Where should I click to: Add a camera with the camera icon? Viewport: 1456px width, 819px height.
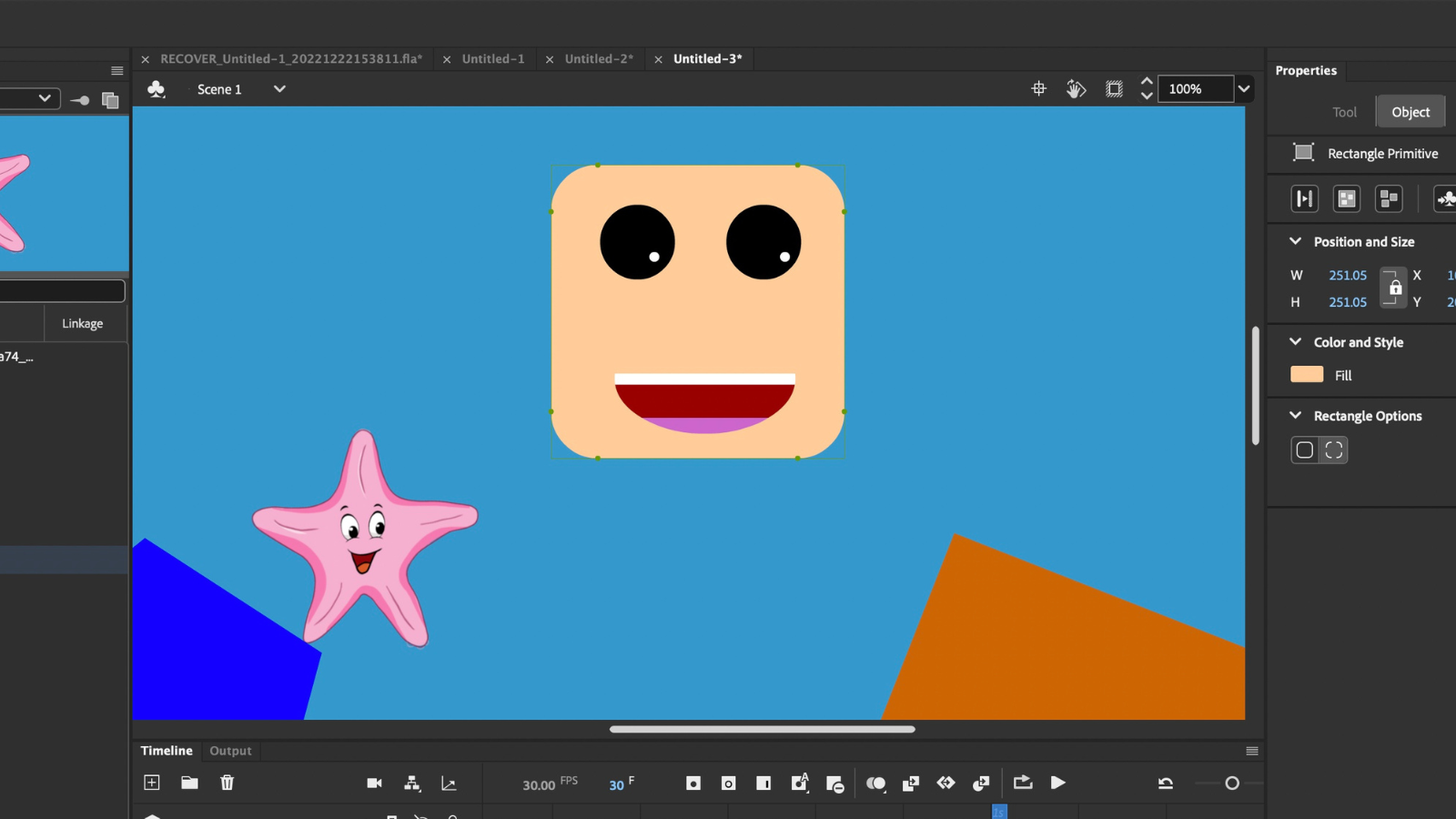pyautogui.click(x=374, y=783)
